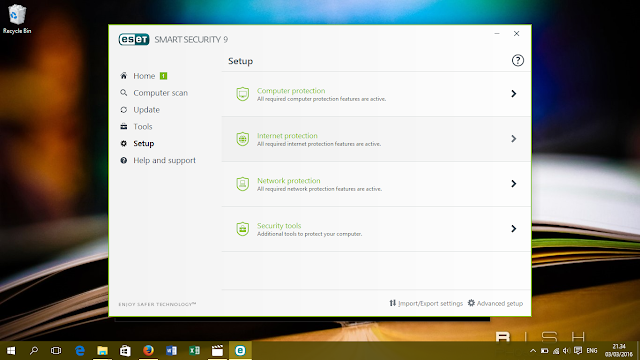Screen dimensions: 640x360
Task: Click the volume speaker tray icon
Action: click(567, 351)
